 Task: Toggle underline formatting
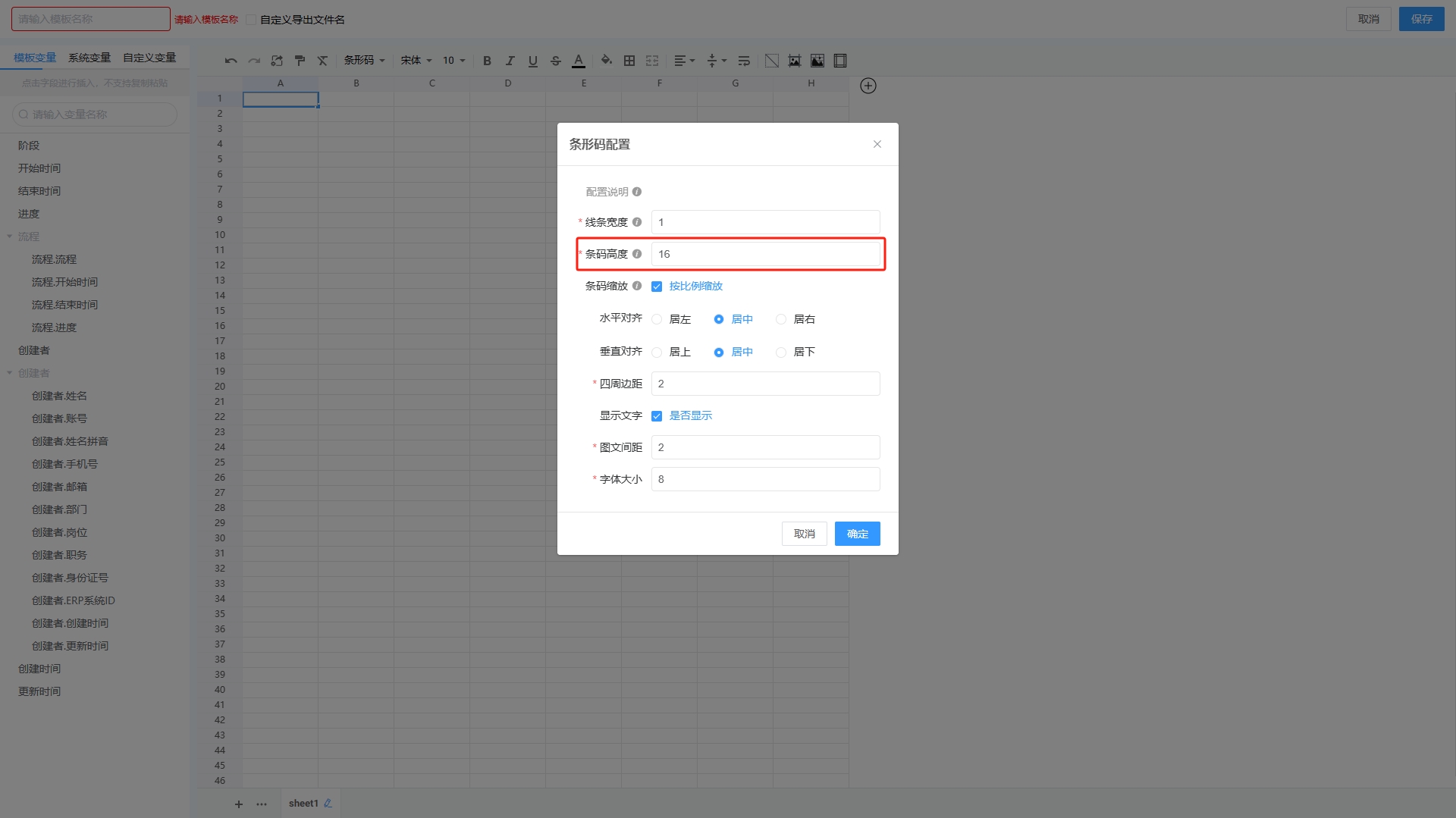click(533, 61)
